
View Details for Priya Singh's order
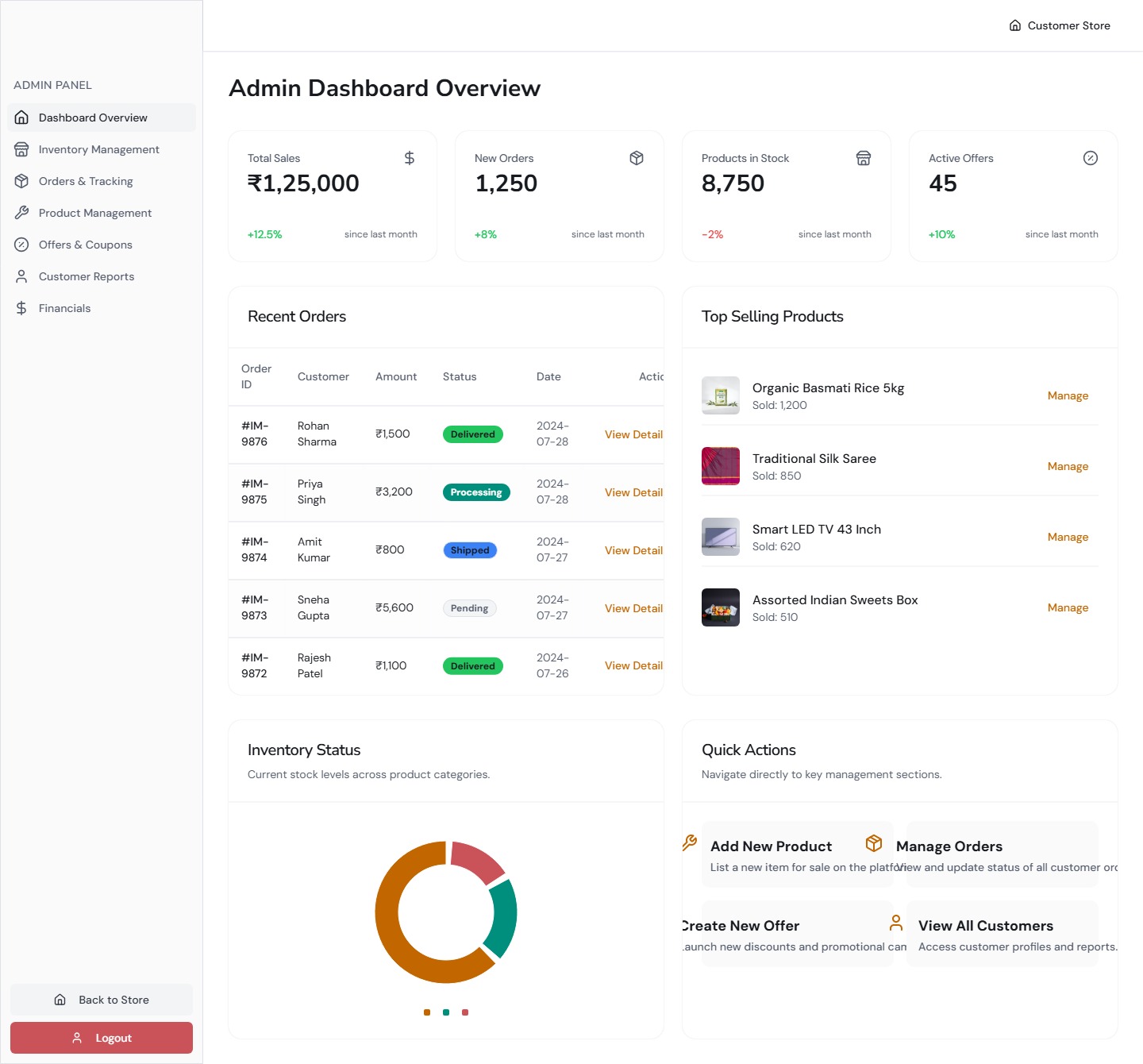coord(633,492)
